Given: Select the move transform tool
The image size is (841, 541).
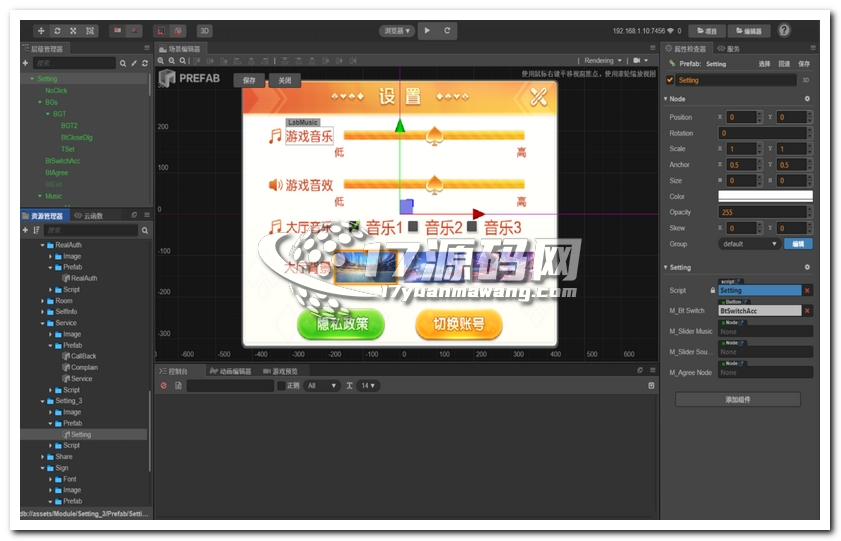Looking at the screenshot, I should pos(41,31).
